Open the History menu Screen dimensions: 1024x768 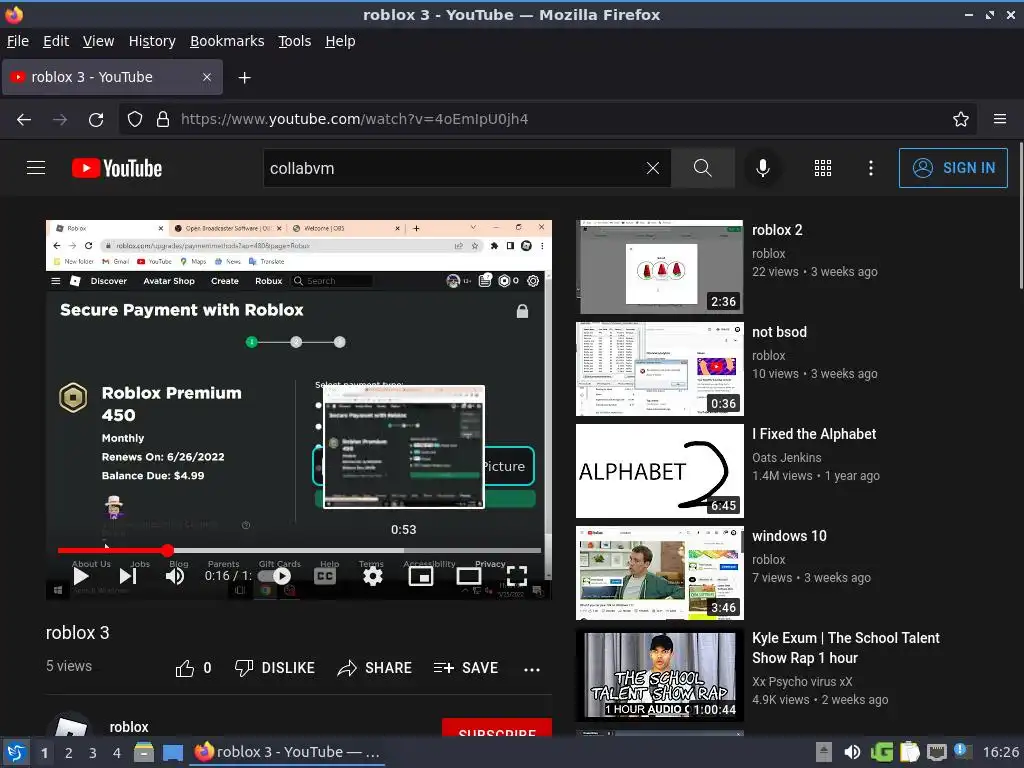point(152,41)
